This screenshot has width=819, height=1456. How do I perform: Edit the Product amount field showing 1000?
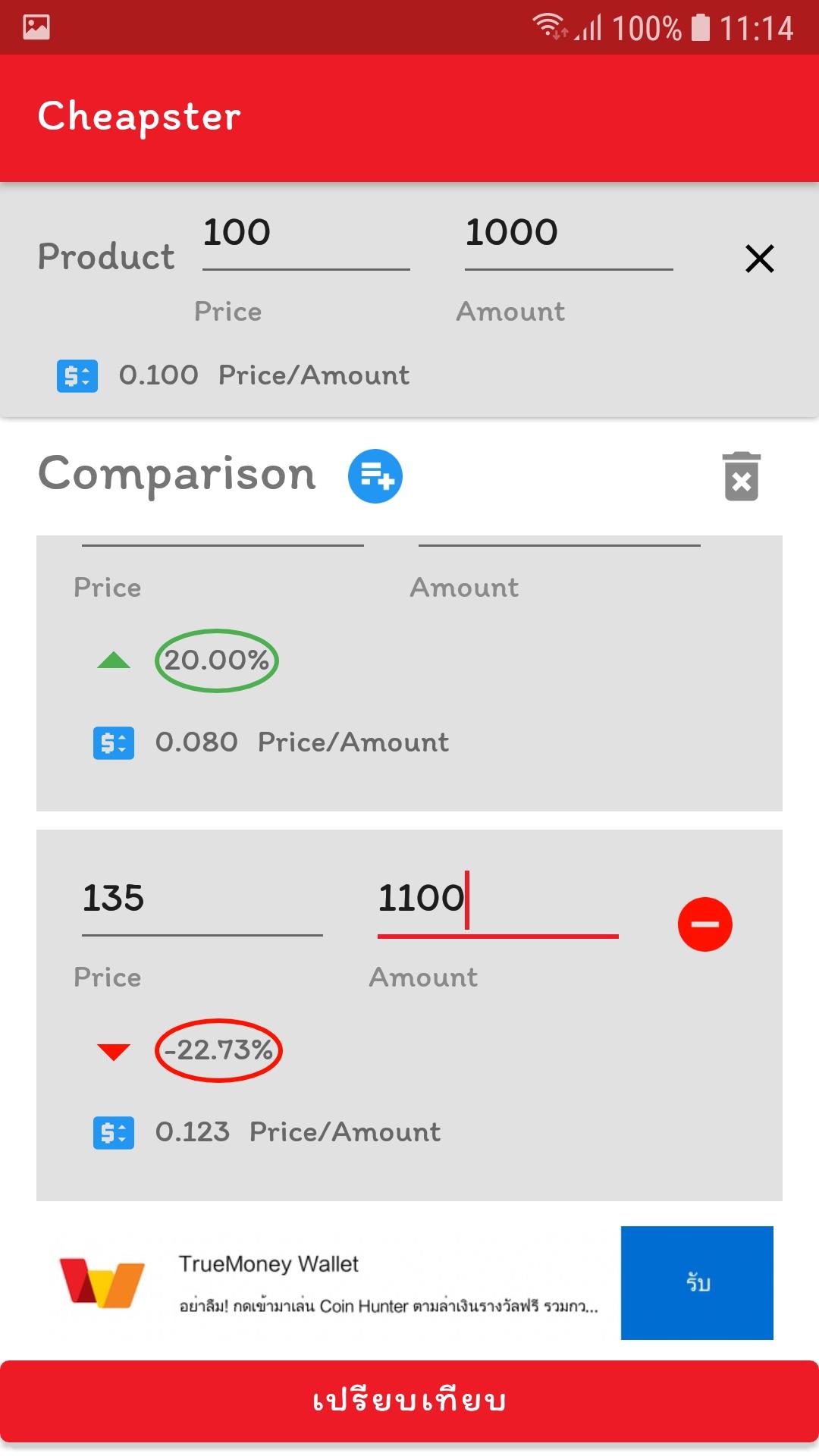point(568,234)
